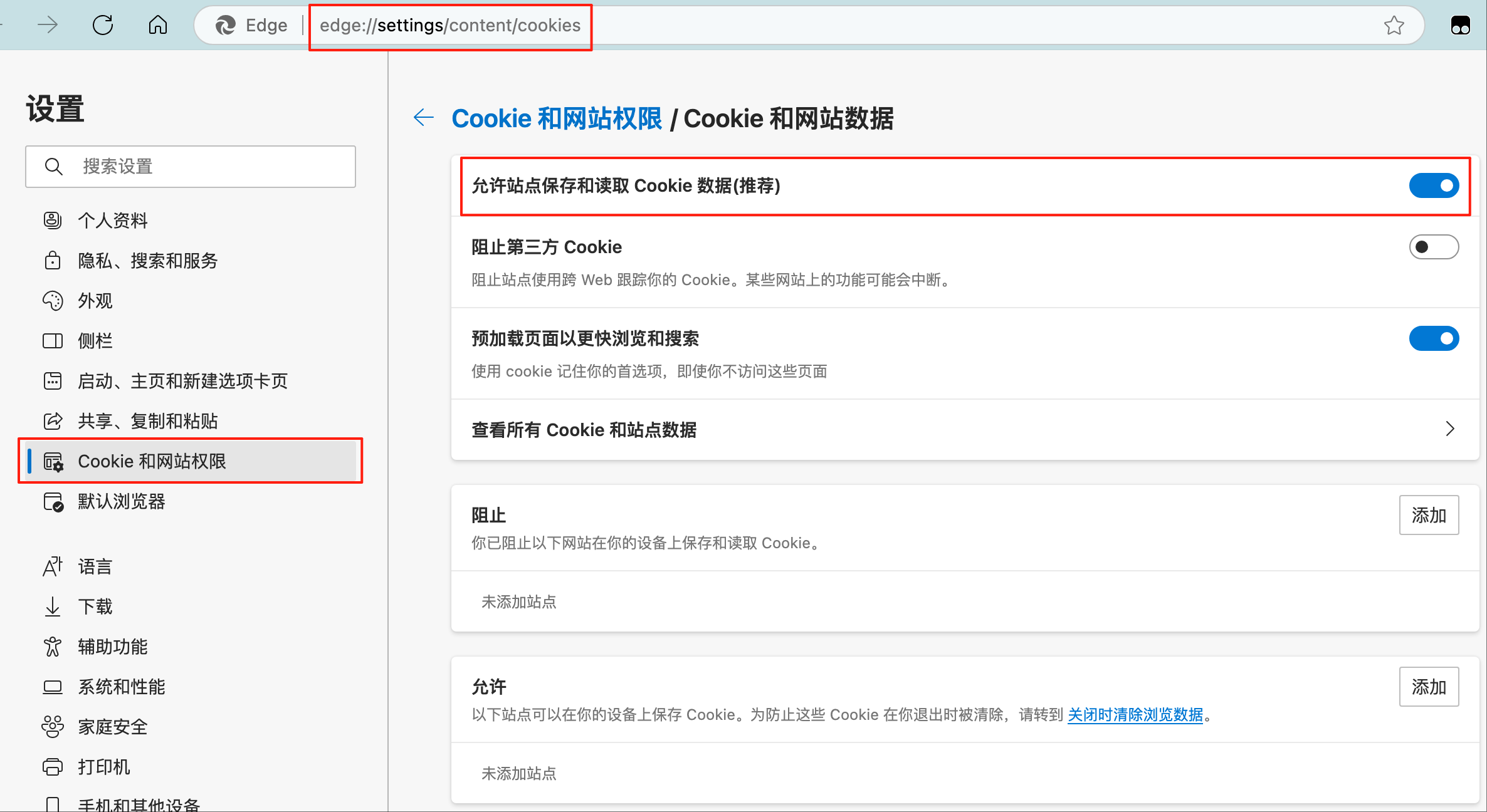Toggle 允许站点保存和读取 Cookie 数据 switch
1487x812 pixels.
tap(1434, 185)
